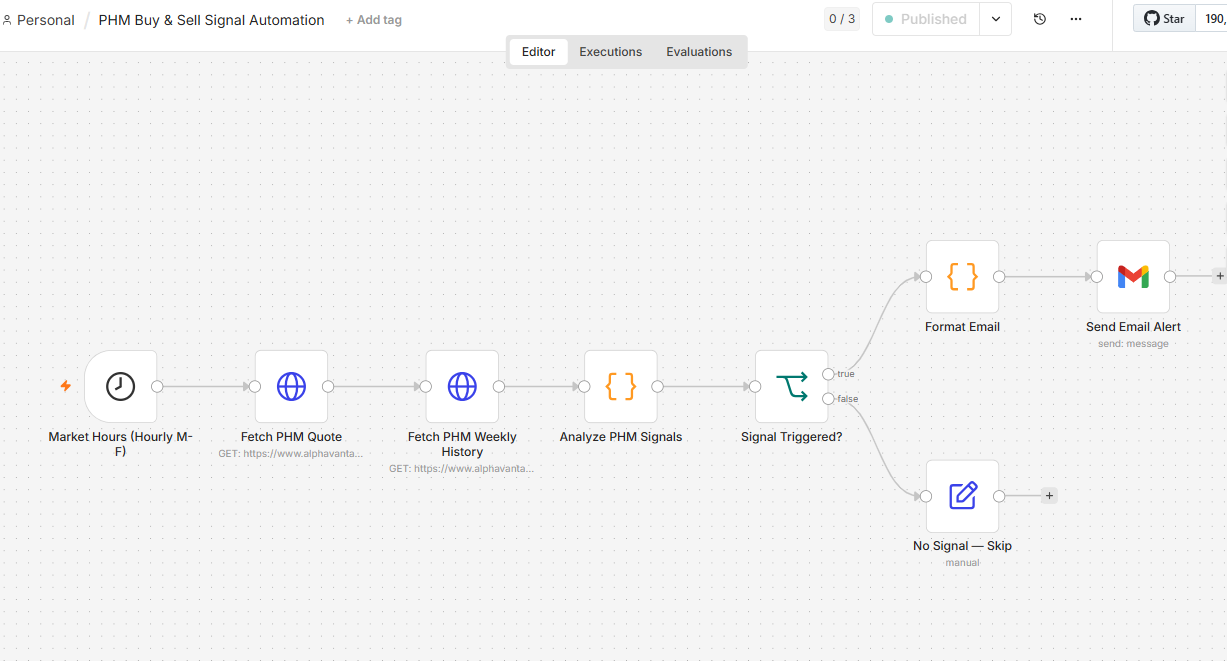Click the Send Email Alert label
Image resolution: width=1227 pixels, height=661 pixels.
click(1133, 327)
